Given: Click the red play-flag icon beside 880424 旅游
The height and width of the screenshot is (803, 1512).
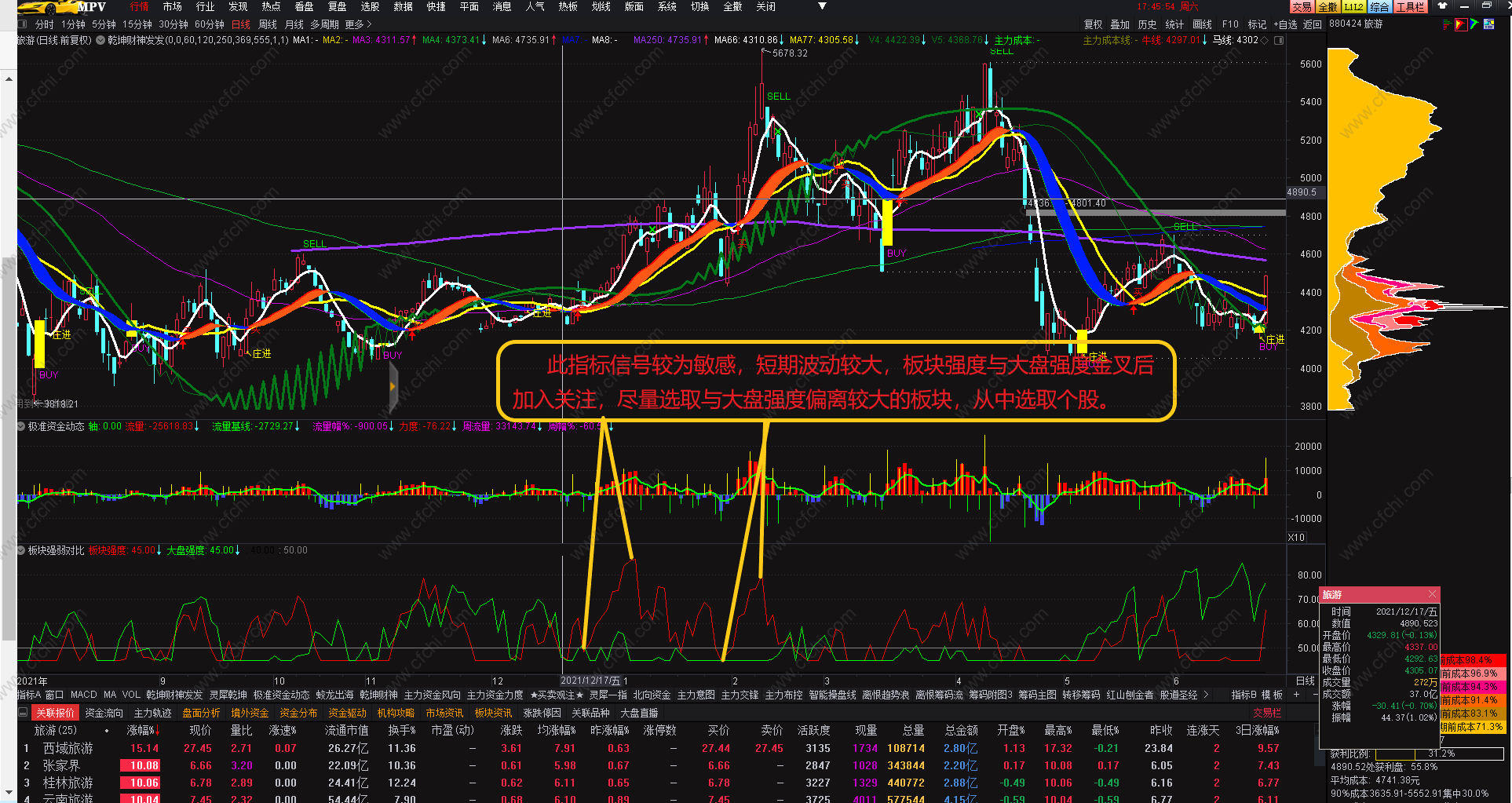Looking at the screenshot, I should click(1460, 24).
